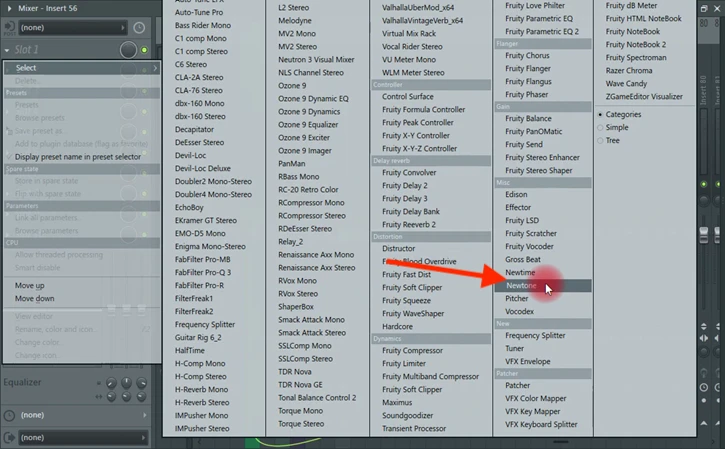
Task: Select the Simple view radio button
Action: pyautogui.click(x=601, y=127)
